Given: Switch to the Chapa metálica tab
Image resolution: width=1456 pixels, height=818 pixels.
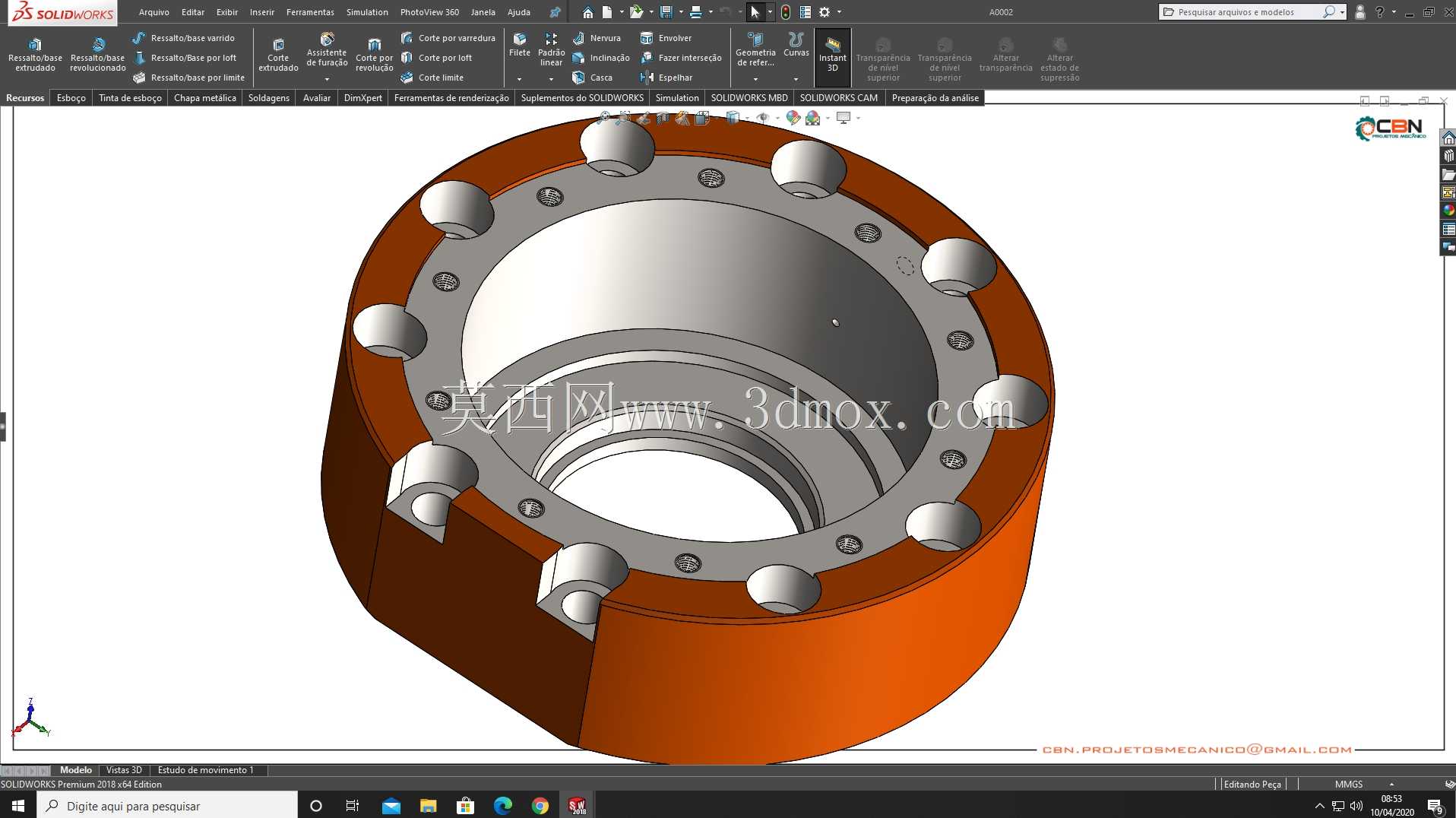Looking at the screenshot, I should 204,98.
